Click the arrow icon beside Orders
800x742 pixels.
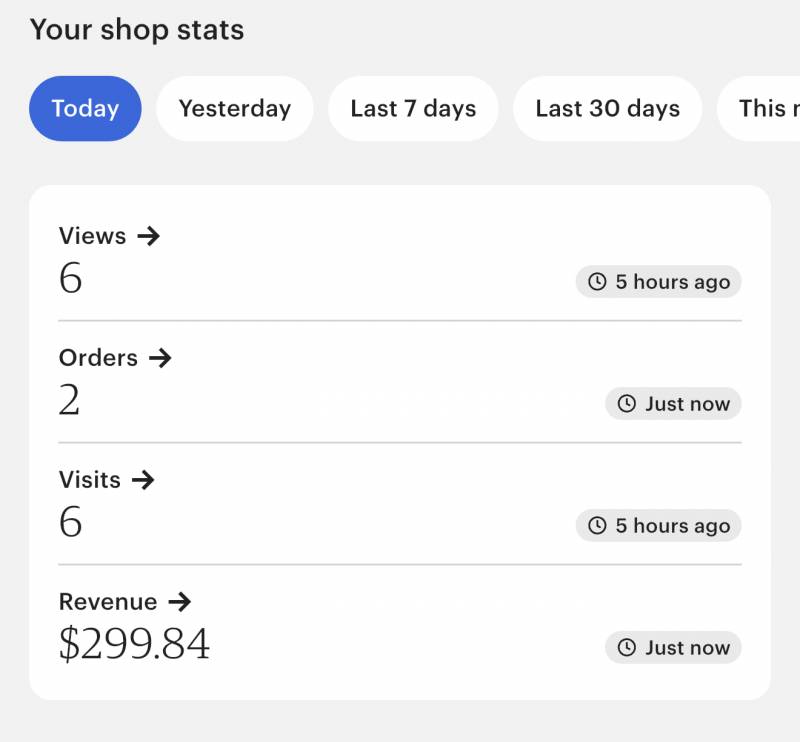coord(160,358)
